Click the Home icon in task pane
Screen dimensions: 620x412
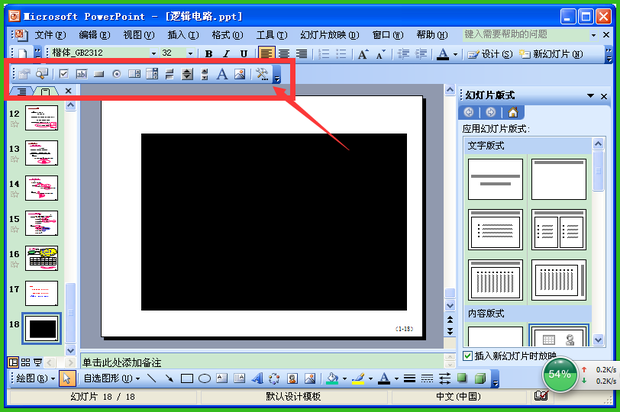click(x=513, y=112)
